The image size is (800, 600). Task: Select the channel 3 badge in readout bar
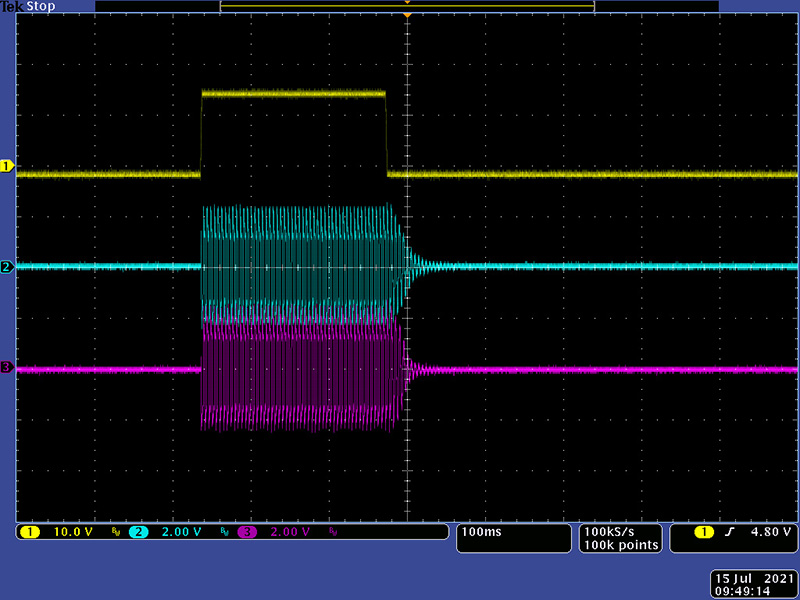246,532
